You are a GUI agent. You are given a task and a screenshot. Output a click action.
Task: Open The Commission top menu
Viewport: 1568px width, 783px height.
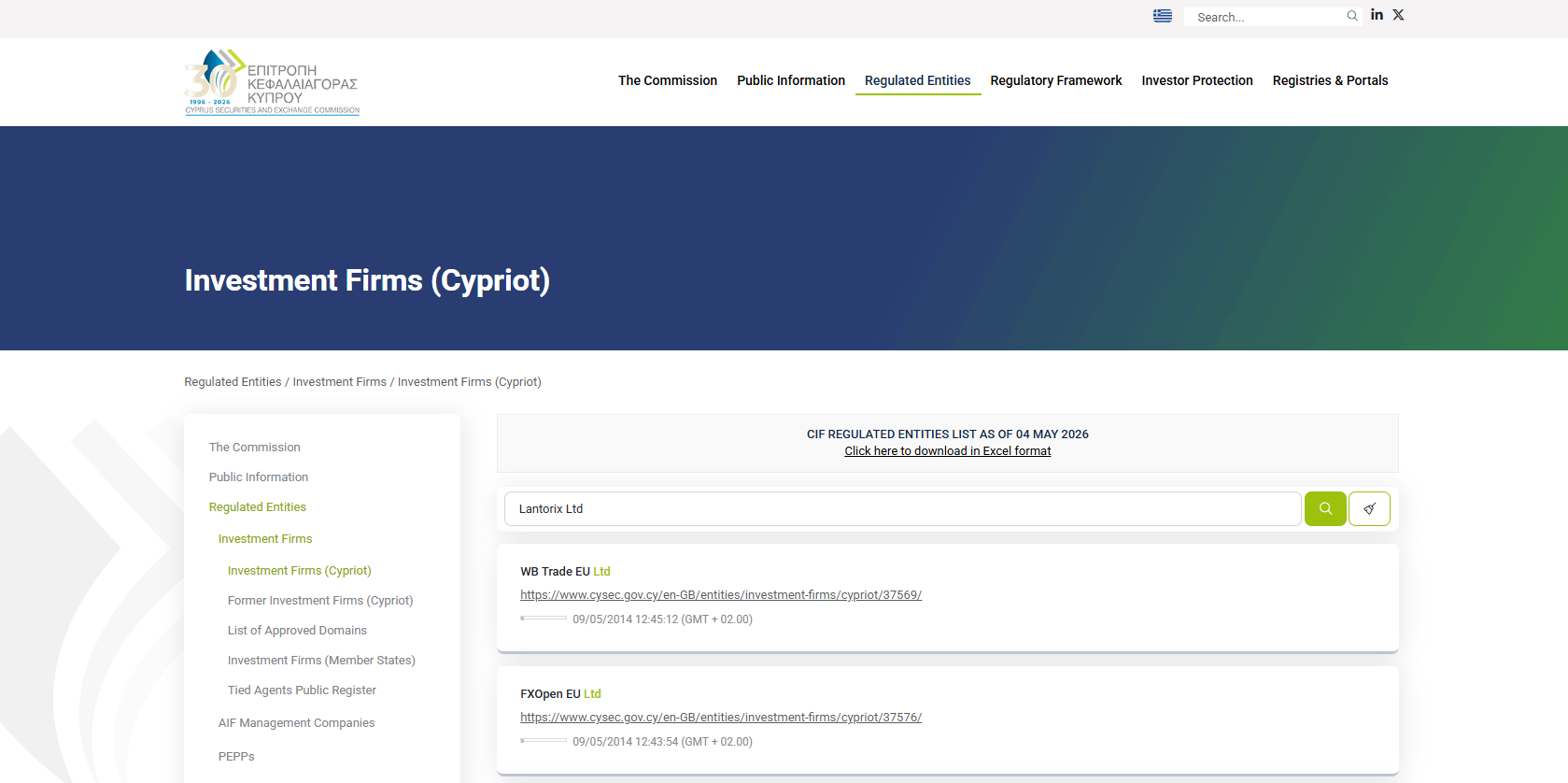[668, 80]
